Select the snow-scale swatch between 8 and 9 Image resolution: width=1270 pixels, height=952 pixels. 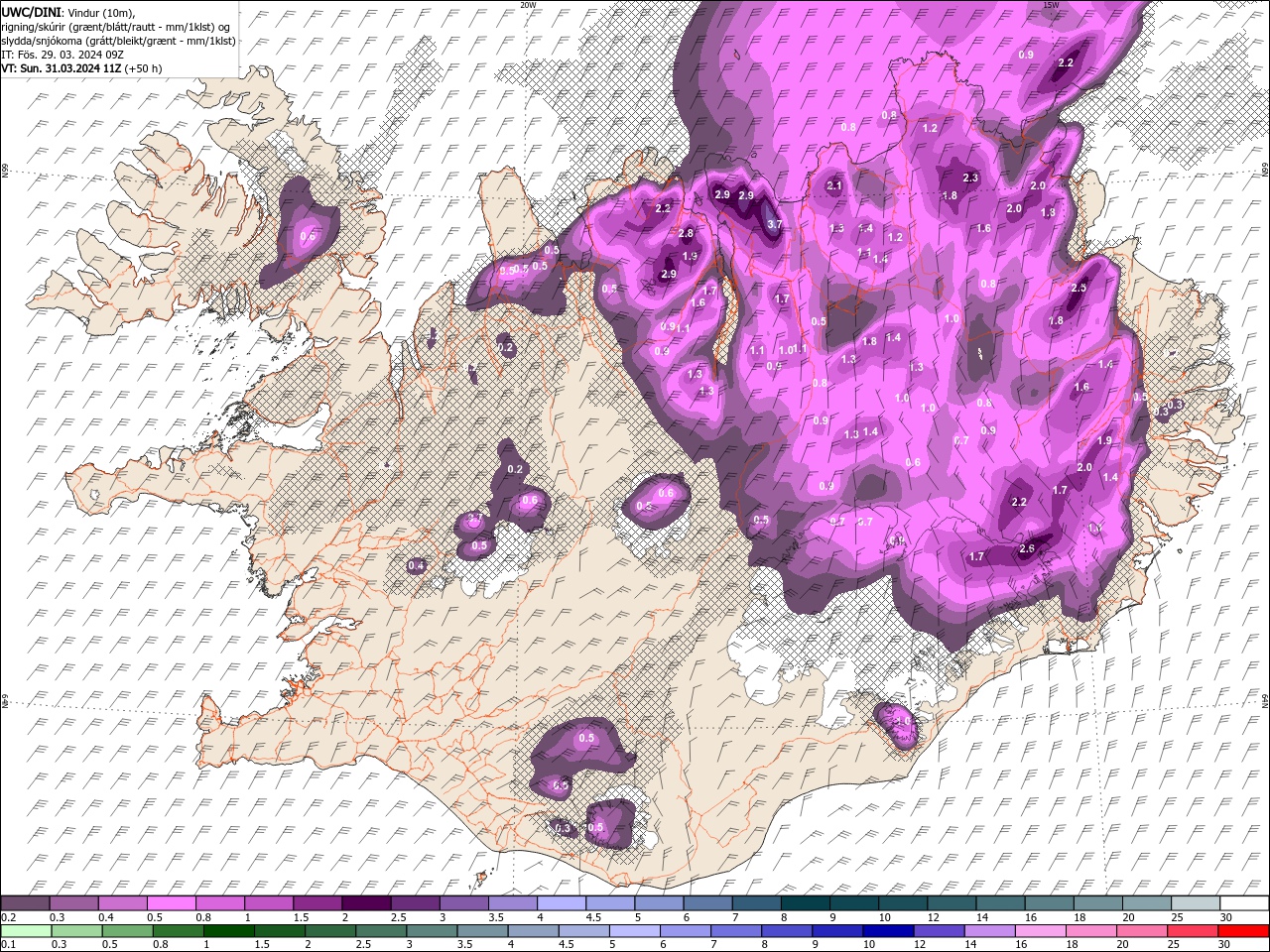[805, 903]
